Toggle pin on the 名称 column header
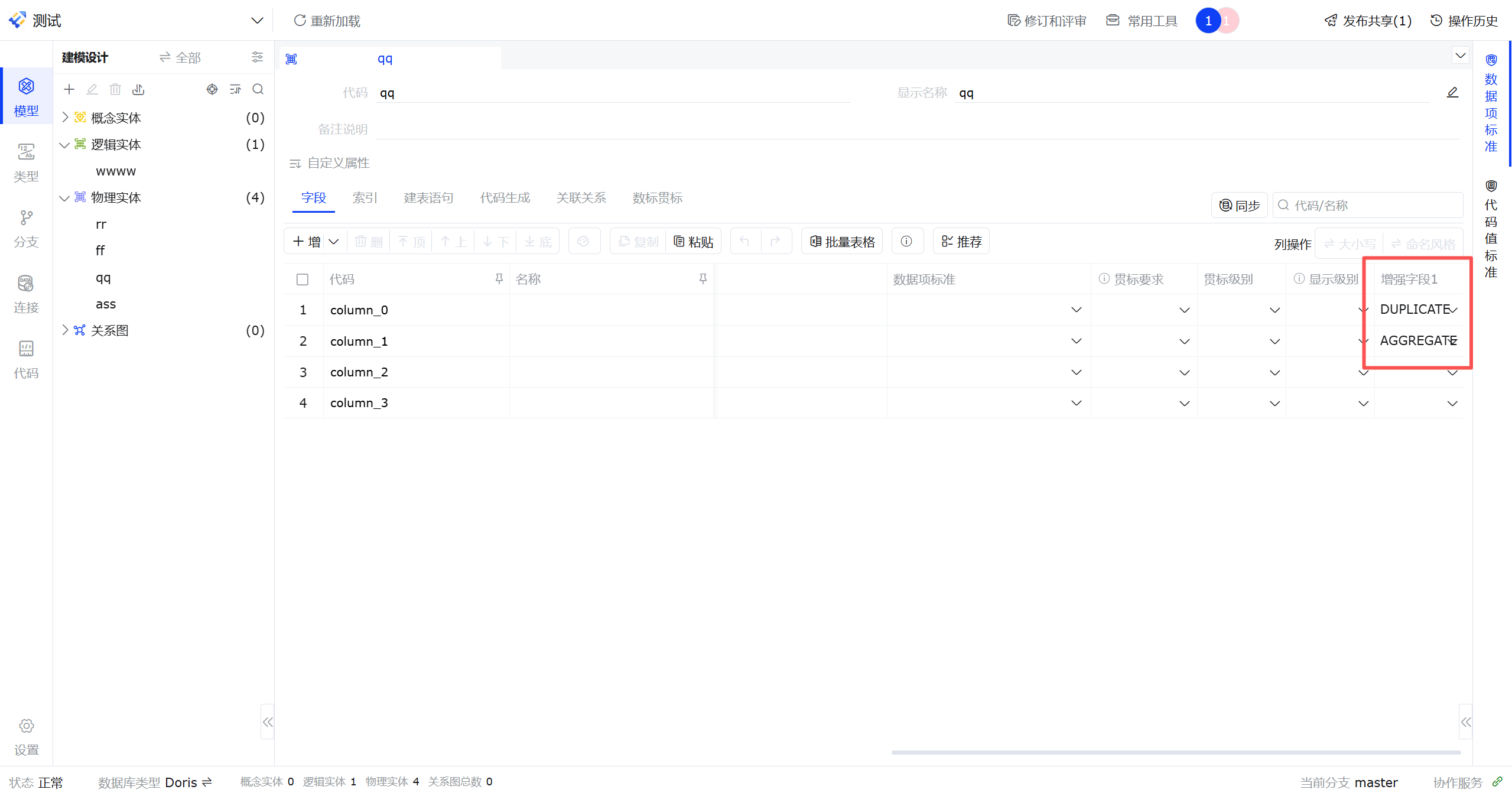Image resolution: width=1512 pixels, height=796 pixels. click(703, 279)
